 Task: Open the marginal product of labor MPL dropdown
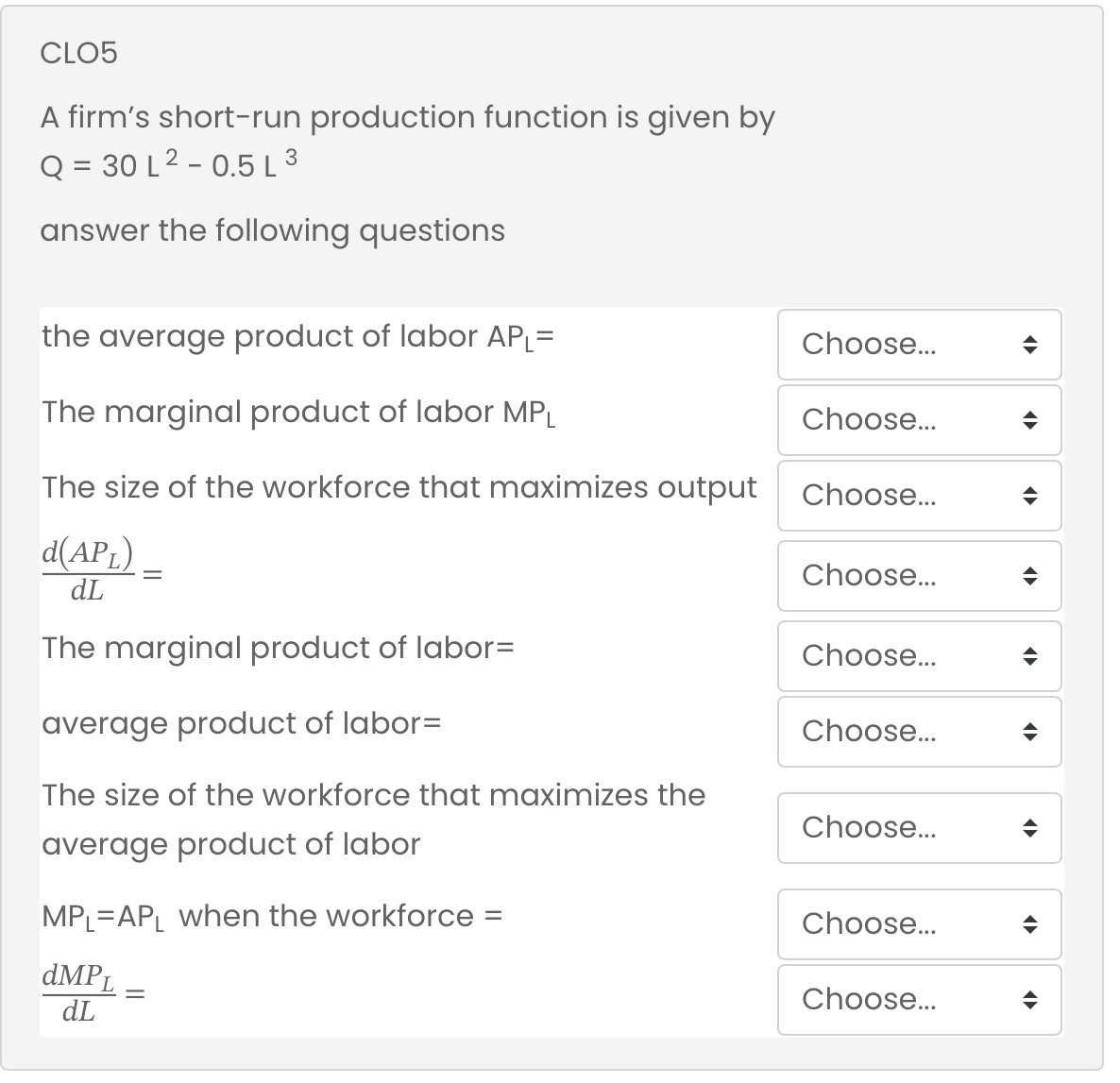[918, 420]
